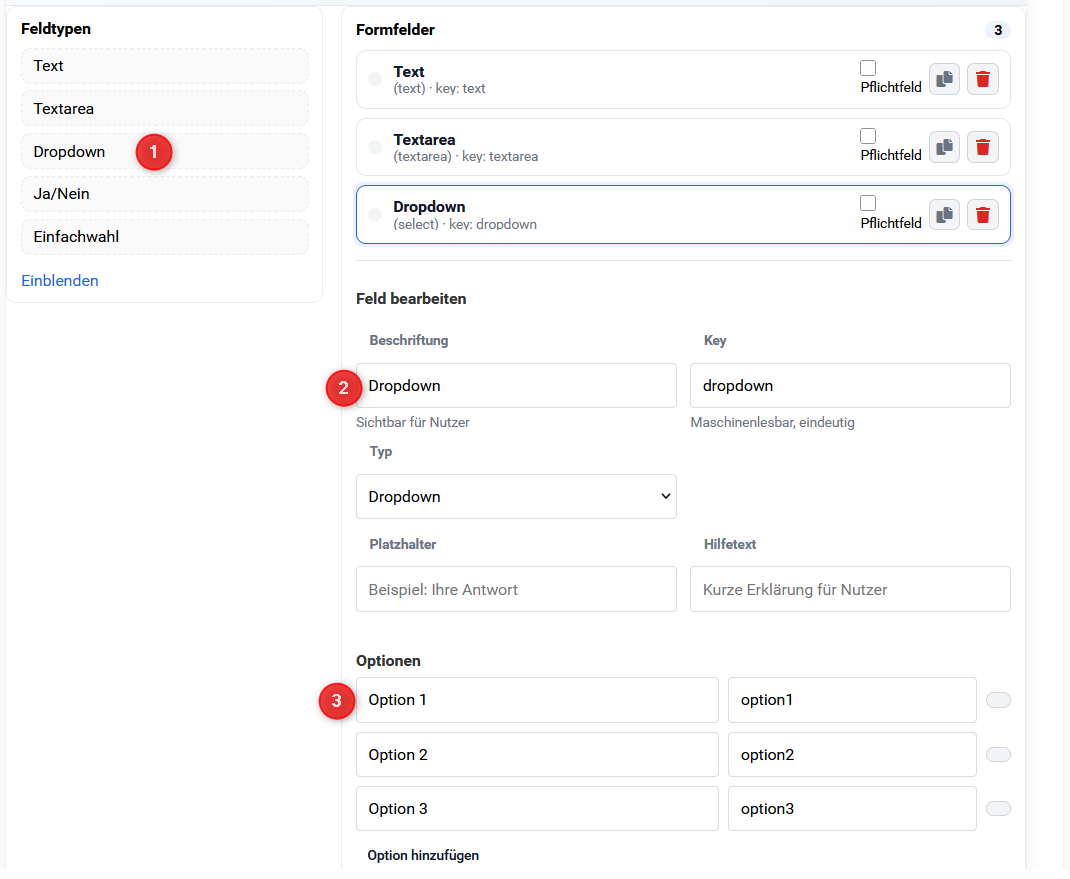Click the Einblenden link

pyautogui.click(x=60, y=281)
